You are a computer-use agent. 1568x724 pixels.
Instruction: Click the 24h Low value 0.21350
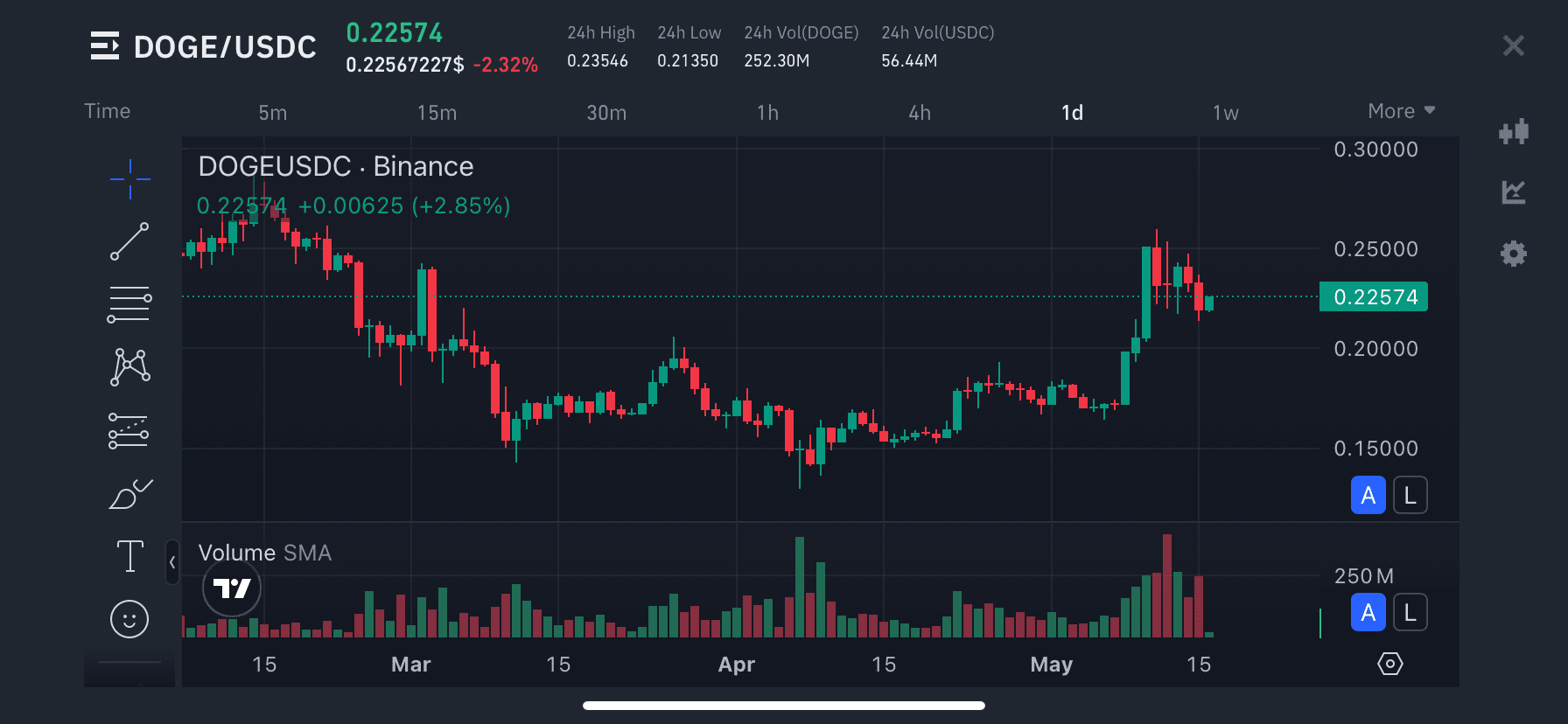click(688, 60)
